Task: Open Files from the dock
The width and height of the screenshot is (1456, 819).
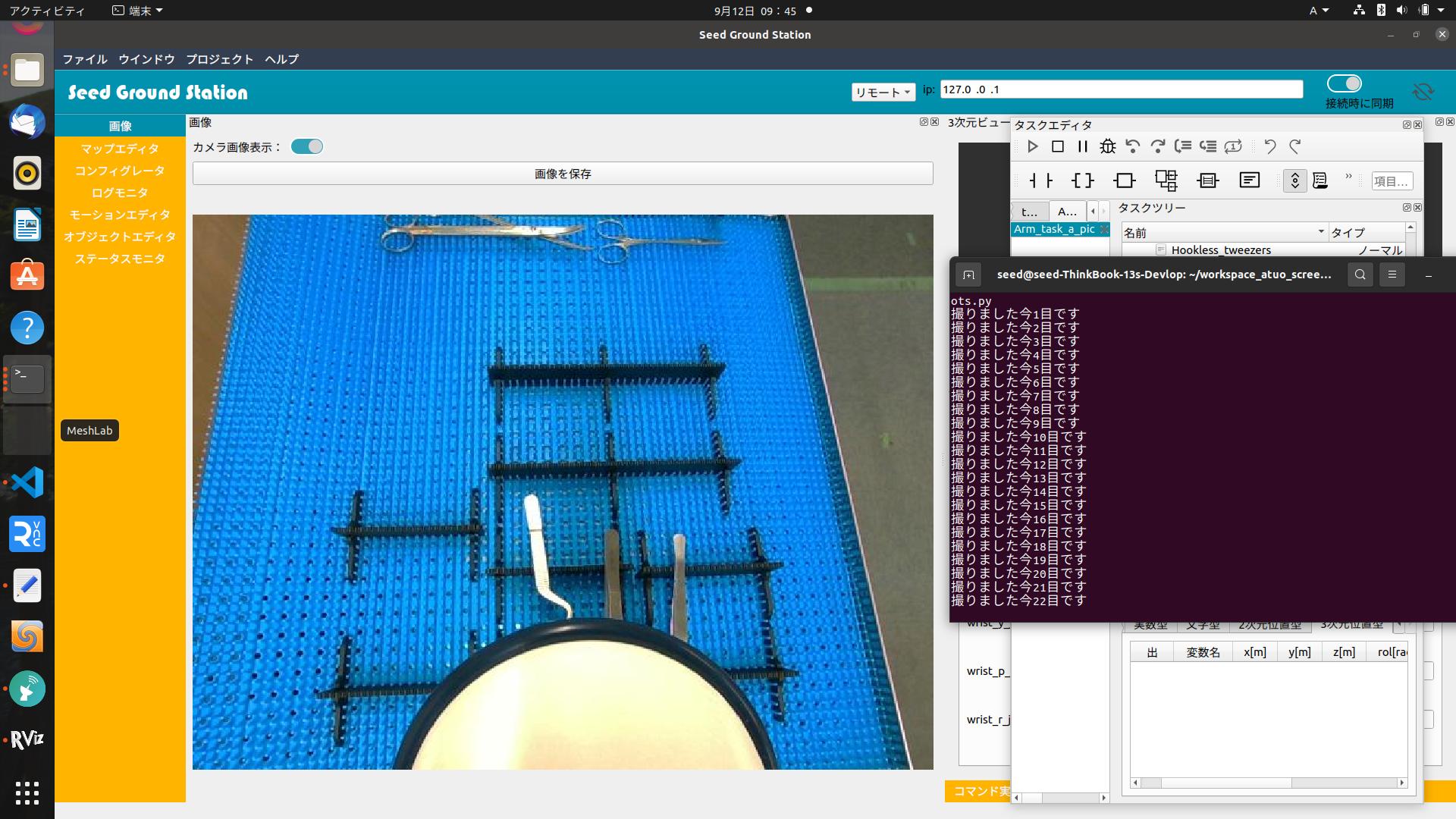Action: tap(27, 71)
